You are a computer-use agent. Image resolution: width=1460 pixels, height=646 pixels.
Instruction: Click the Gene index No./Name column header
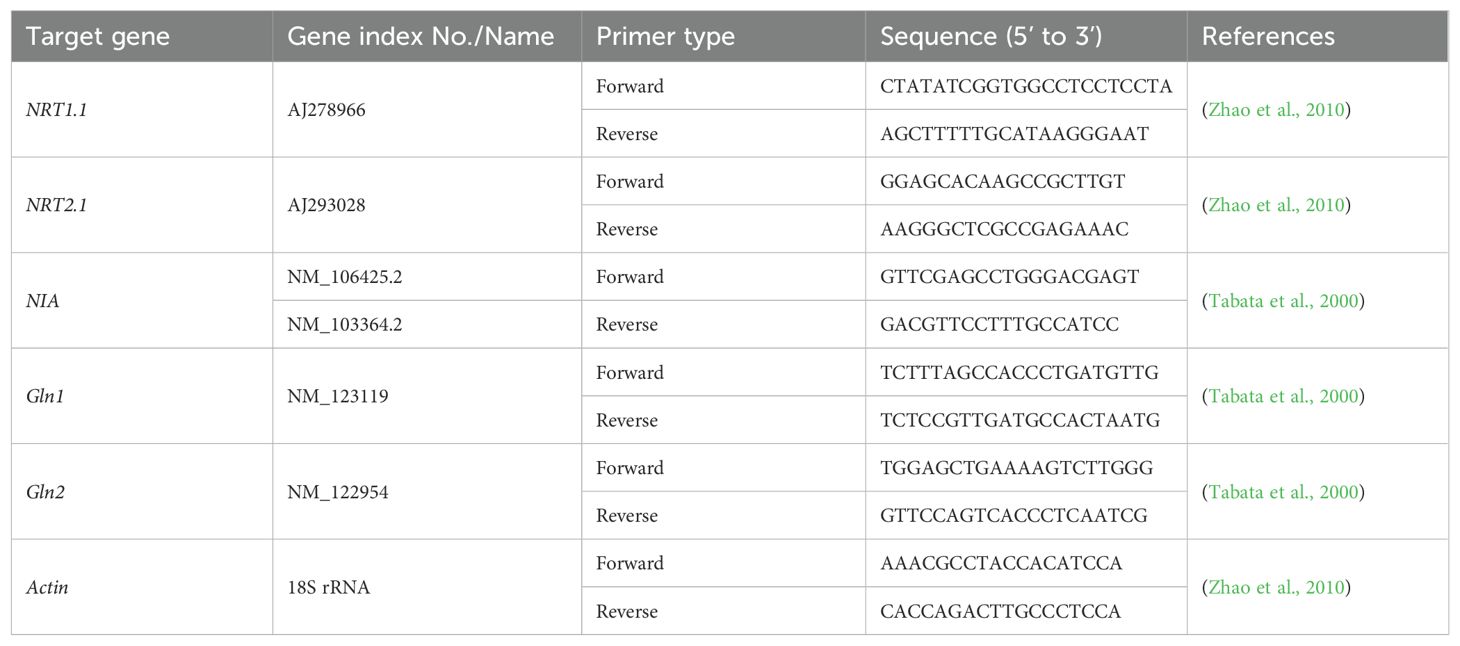[x=421, y=37]
